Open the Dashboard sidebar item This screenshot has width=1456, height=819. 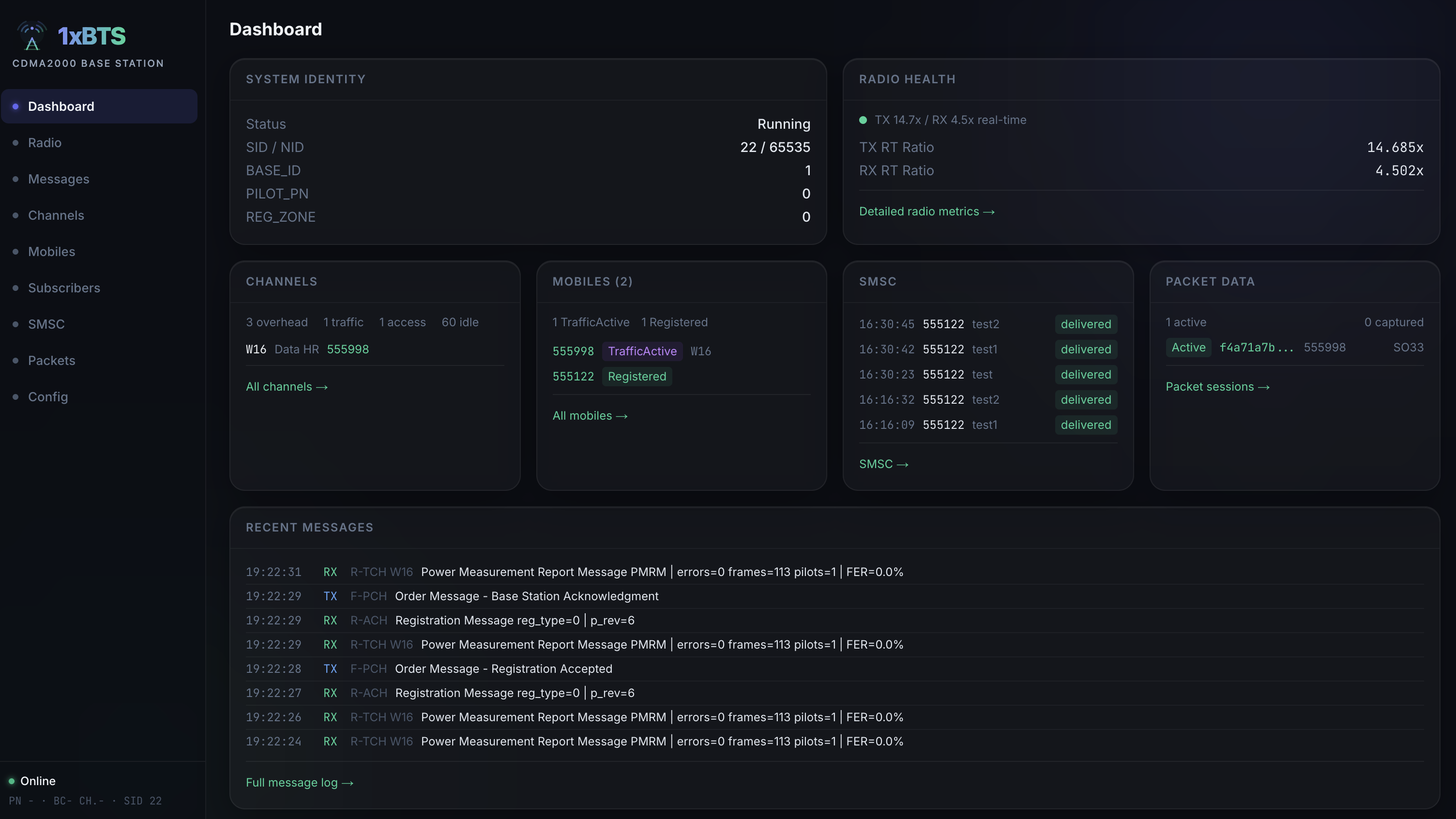pyautogui.click(x=100, y=106)
